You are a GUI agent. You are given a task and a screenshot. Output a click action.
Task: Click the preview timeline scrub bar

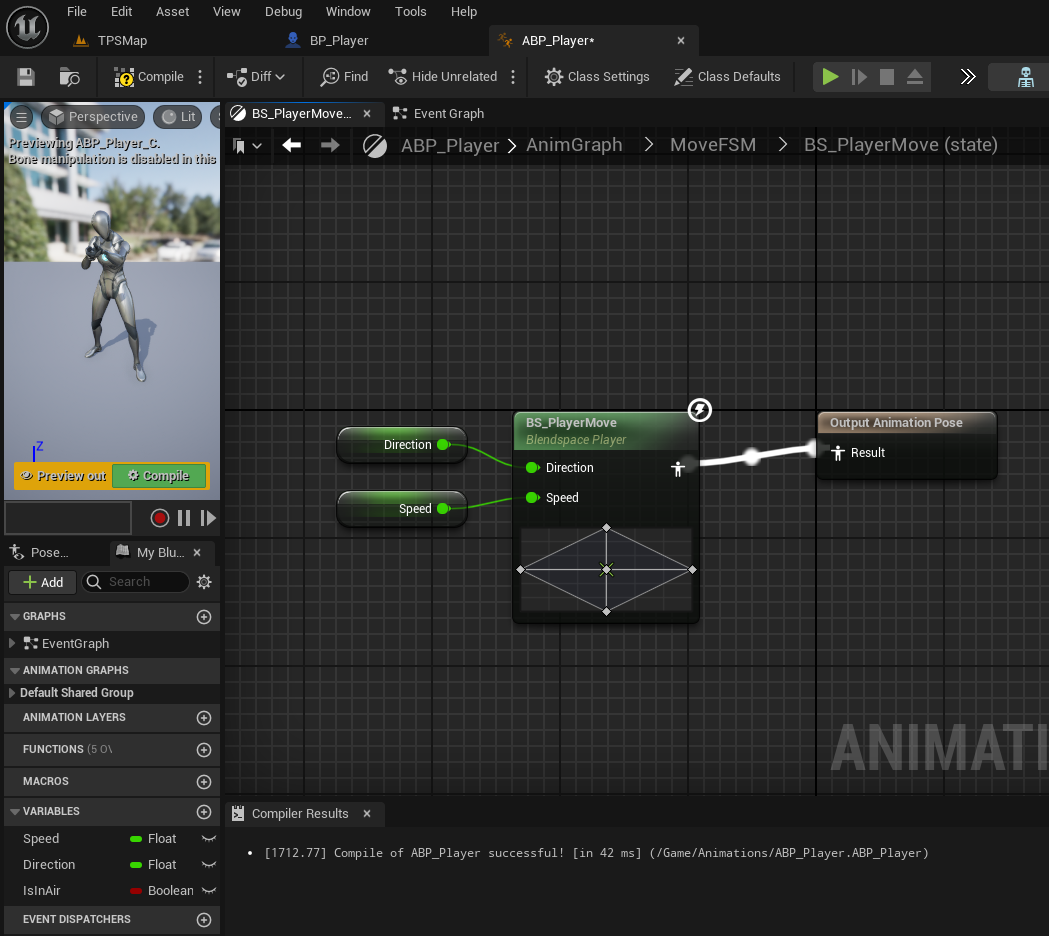[68, 518]
